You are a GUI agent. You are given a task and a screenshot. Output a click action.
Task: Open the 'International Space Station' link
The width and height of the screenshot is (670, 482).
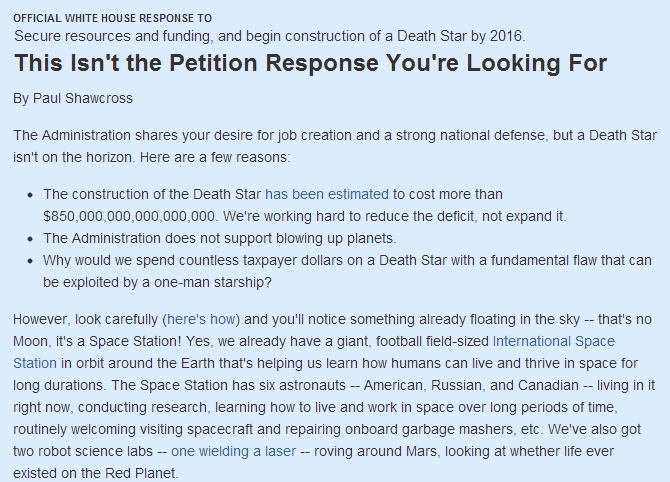pyautogui.click(x=553, y=341)
